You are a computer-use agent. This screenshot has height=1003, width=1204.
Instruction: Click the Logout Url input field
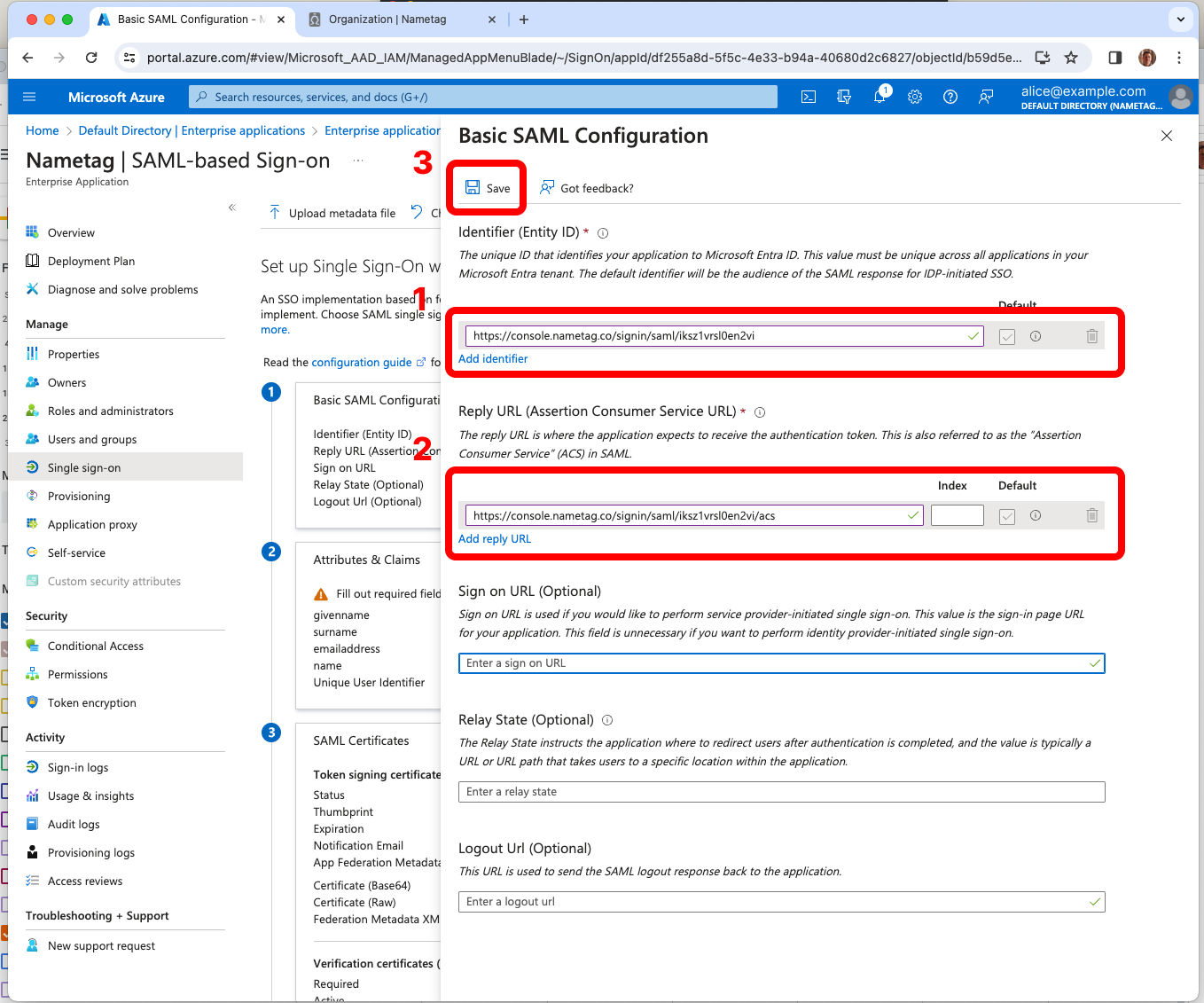tap(782, 902)
